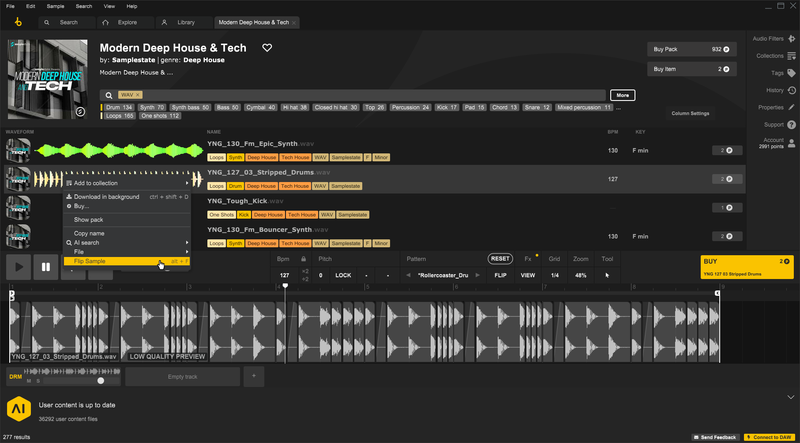
Task: Click the Connect to DAW button
Action: [770, 437]
